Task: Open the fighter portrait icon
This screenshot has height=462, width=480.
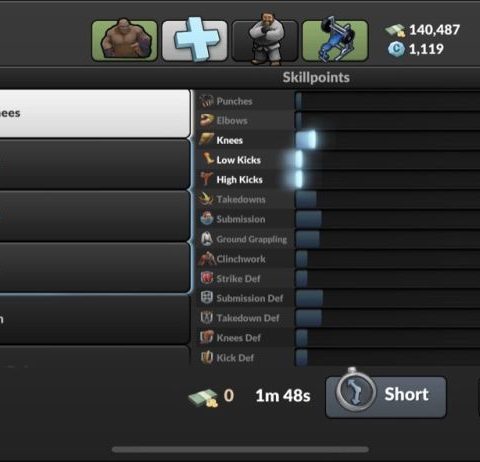Action: (124, 40)
